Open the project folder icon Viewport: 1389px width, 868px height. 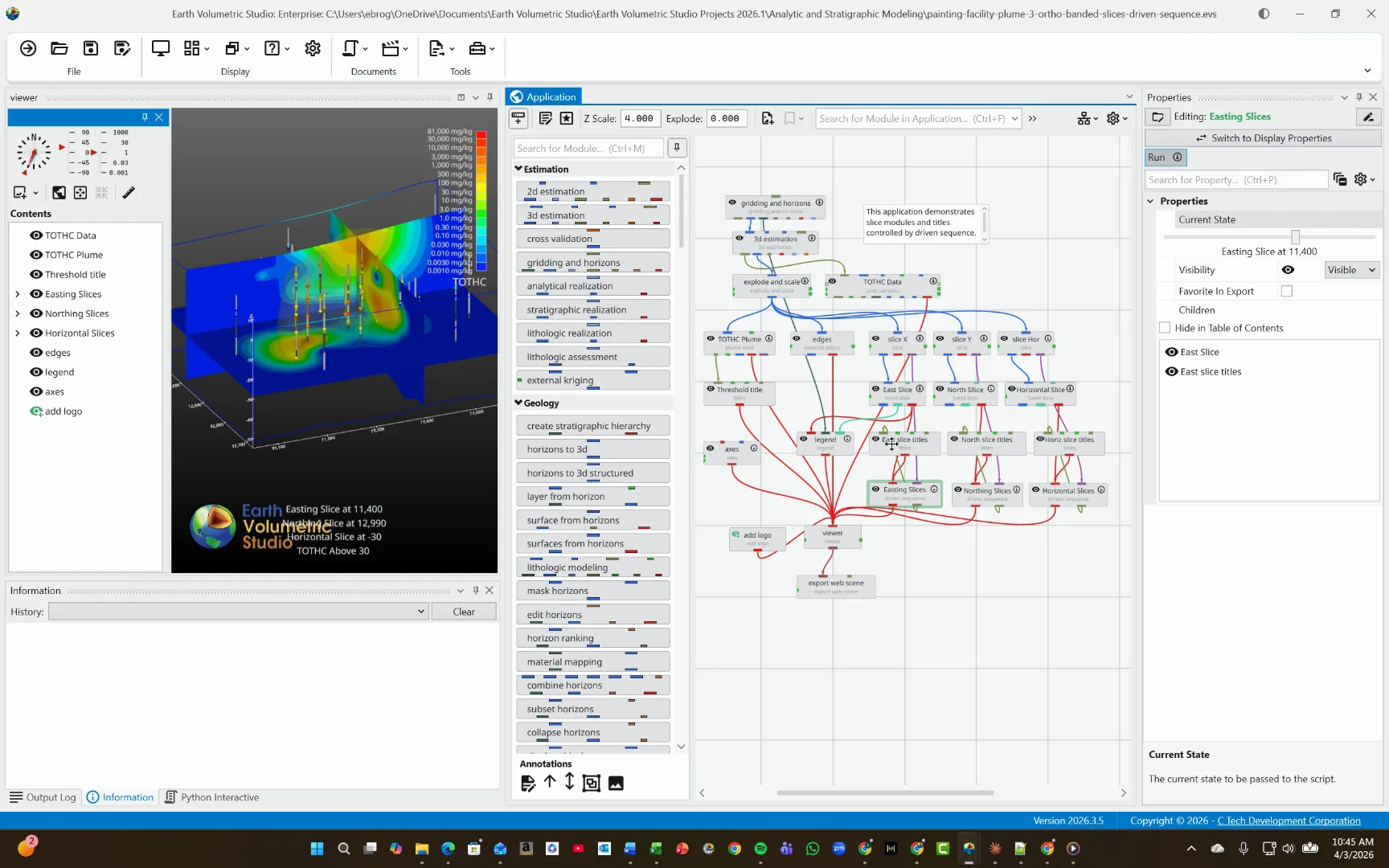[x=59, y=48]
